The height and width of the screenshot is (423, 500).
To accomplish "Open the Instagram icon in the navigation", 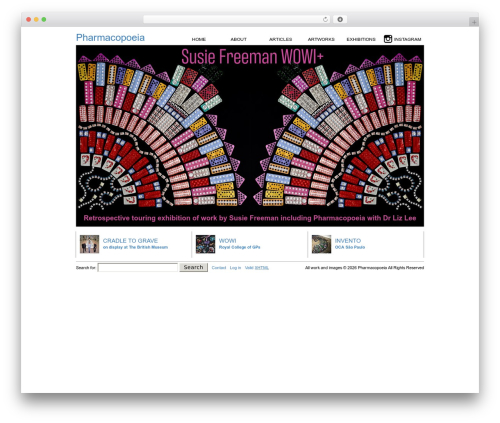I will pyautogui.click(x=388, y=39).
